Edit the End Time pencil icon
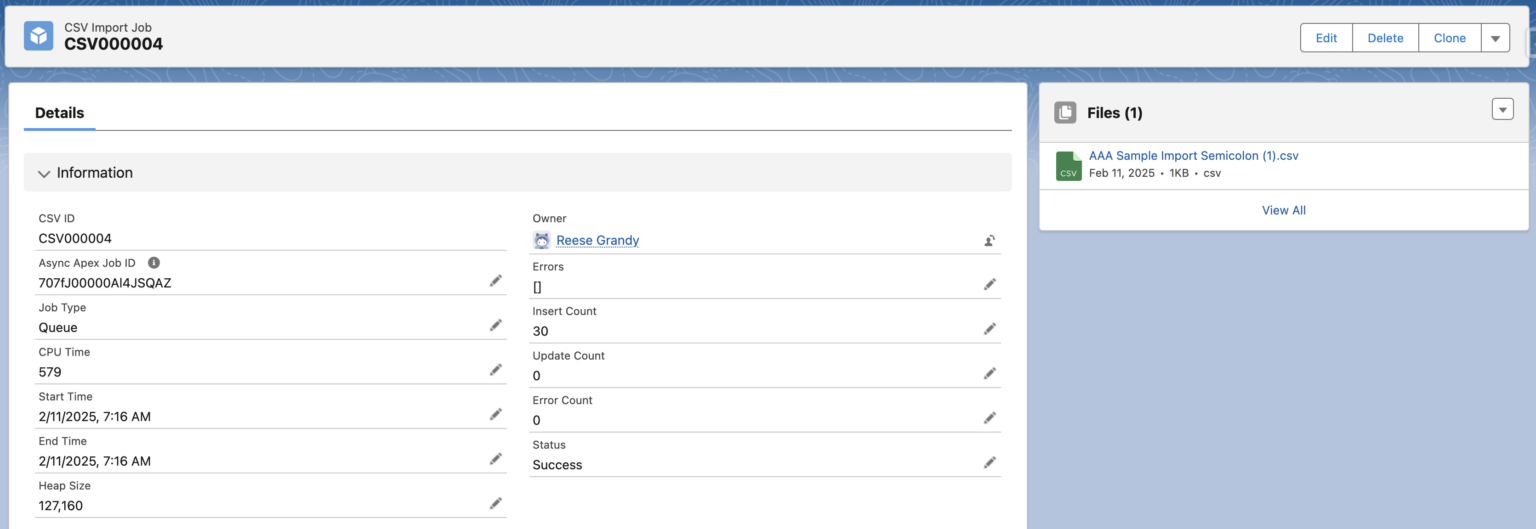1536x529 pixels. pos(495,459)
